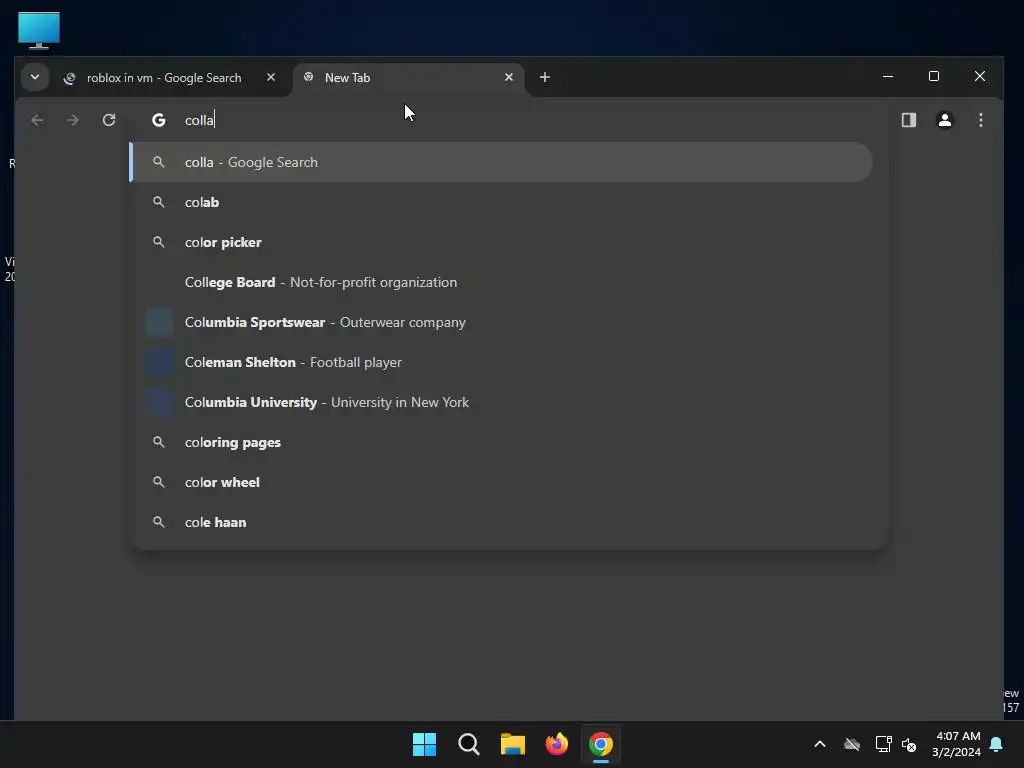Select the New Tab tab
Viewport: 1024px width, 768px height.
point(408,78)
